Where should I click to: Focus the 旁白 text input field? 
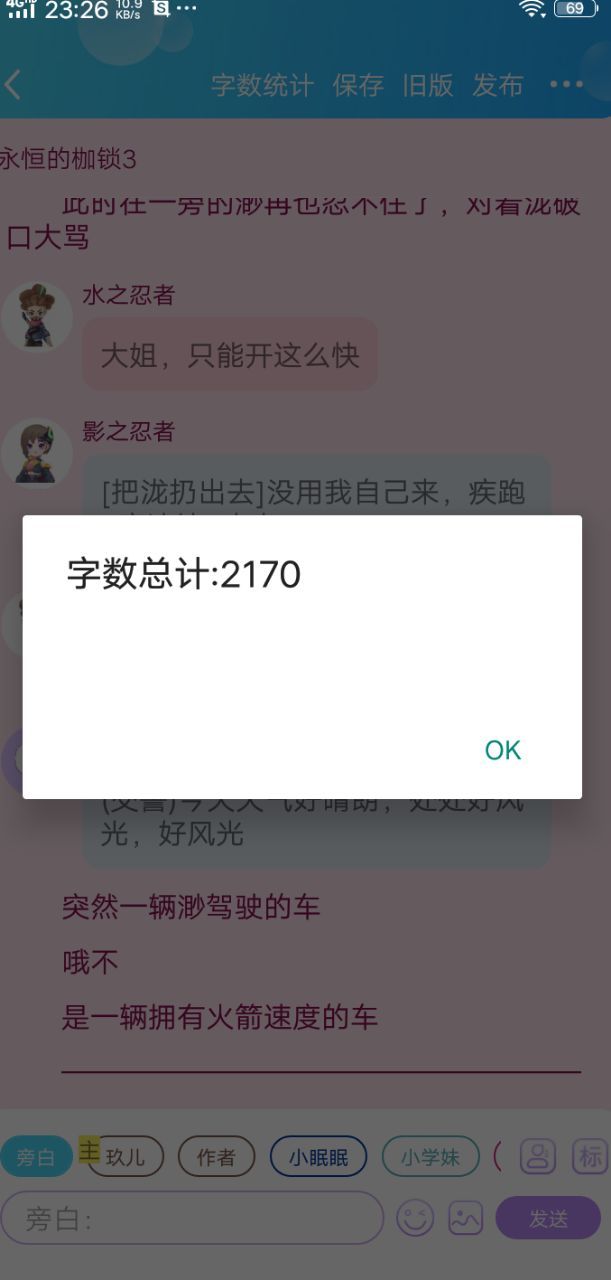192,1218
